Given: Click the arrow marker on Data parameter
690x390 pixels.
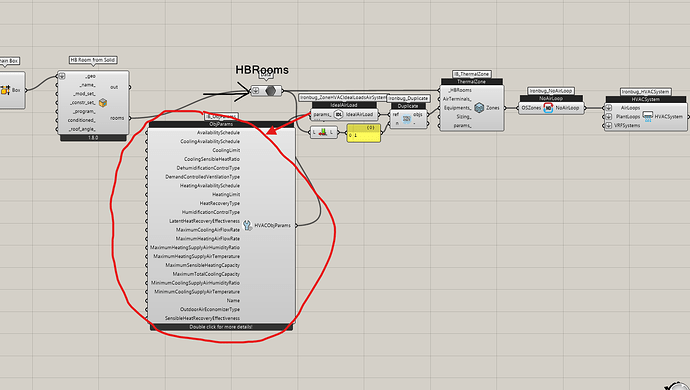Looking at the screenshot, I should coord(256,91).
